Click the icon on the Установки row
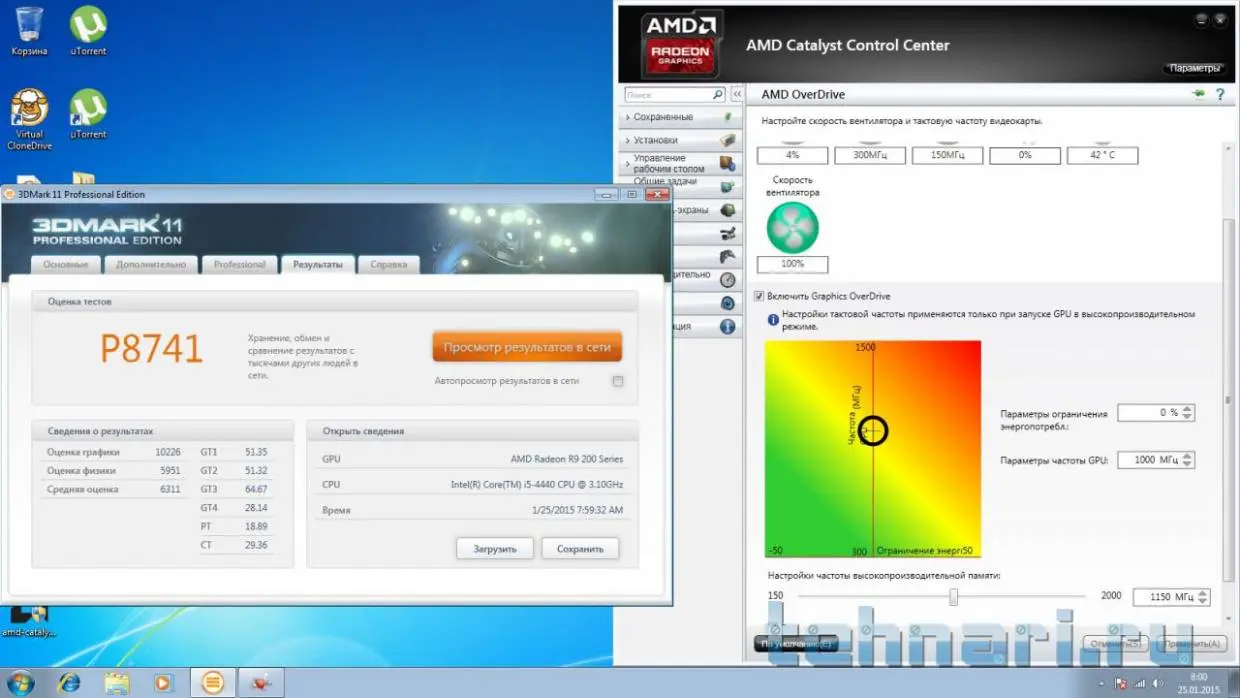Viewport: 1240px width, 698px height. point(729,140)
